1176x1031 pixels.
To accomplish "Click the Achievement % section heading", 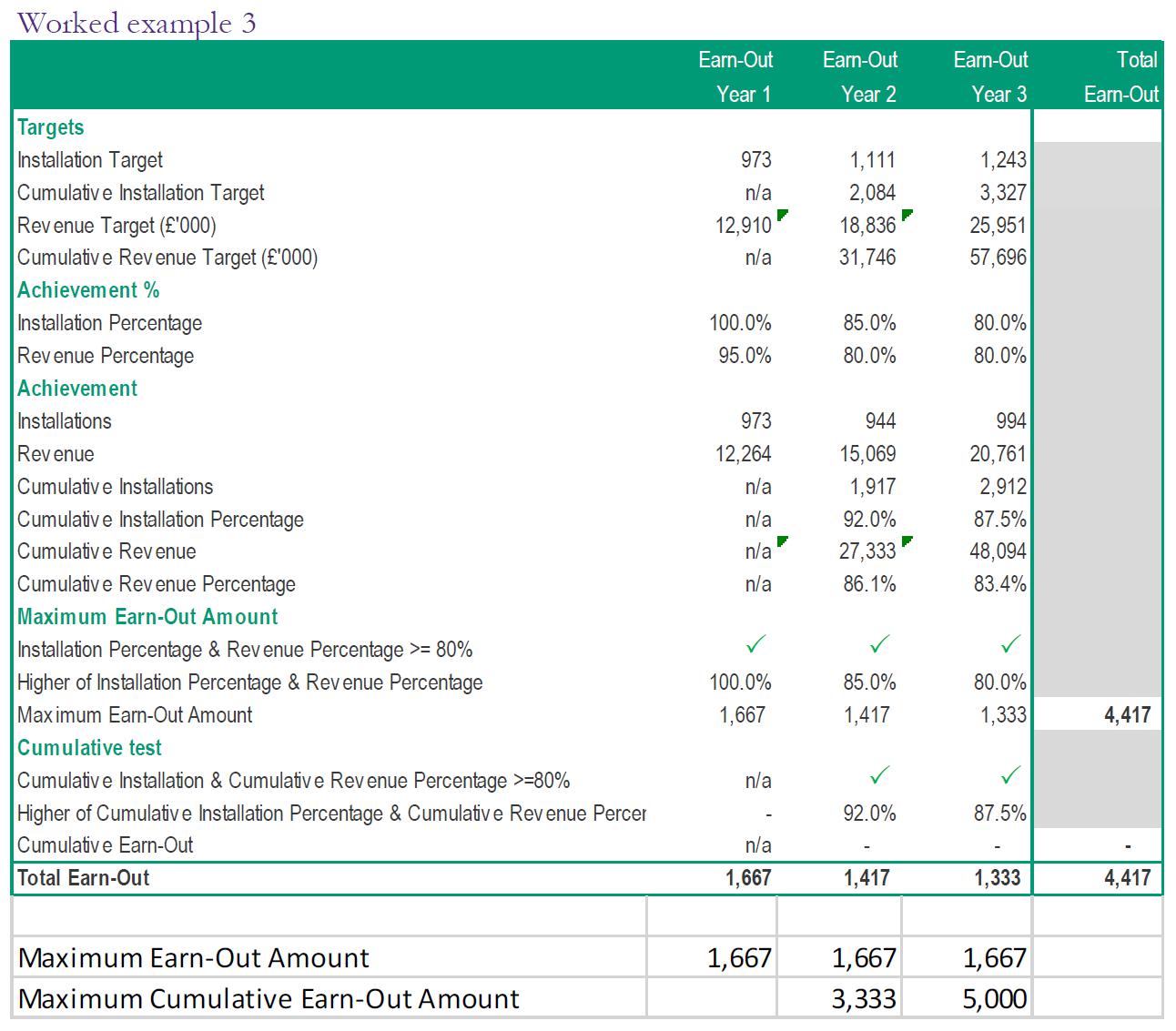I will click(x=88, y=290).
